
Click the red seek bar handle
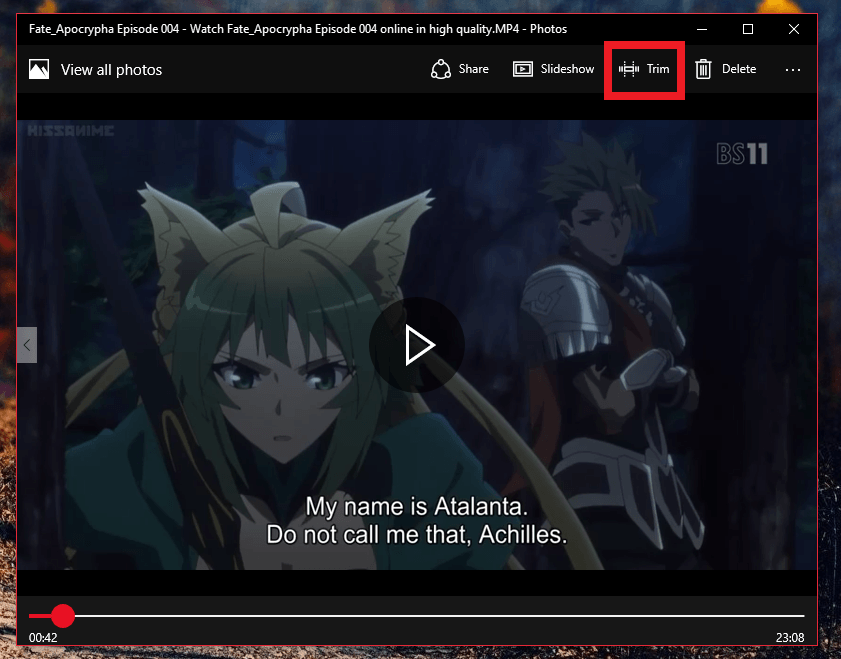(x=63, y=616)
